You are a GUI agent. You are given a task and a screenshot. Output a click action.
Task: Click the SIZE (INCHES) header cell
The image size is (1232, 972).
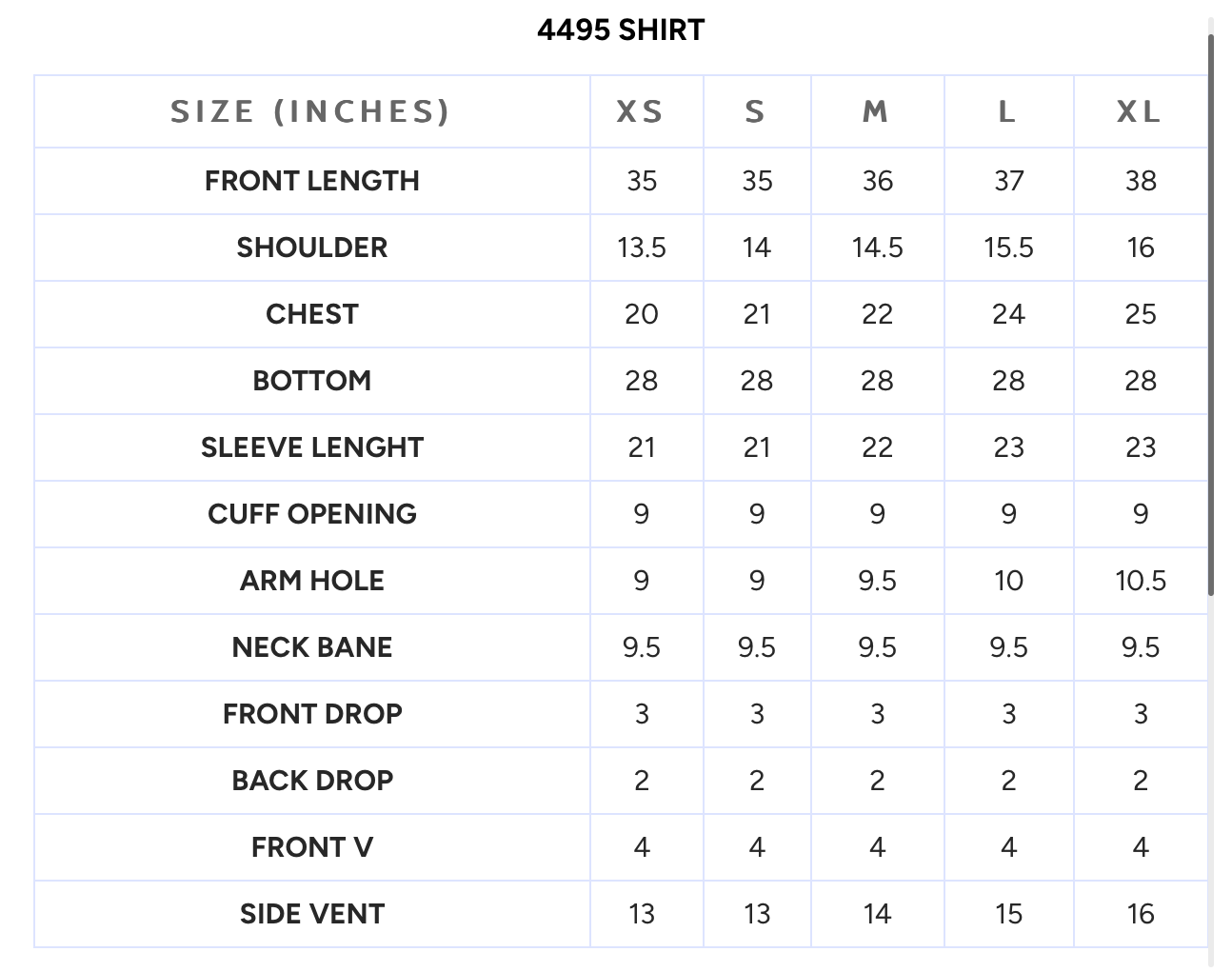(311, 111)
